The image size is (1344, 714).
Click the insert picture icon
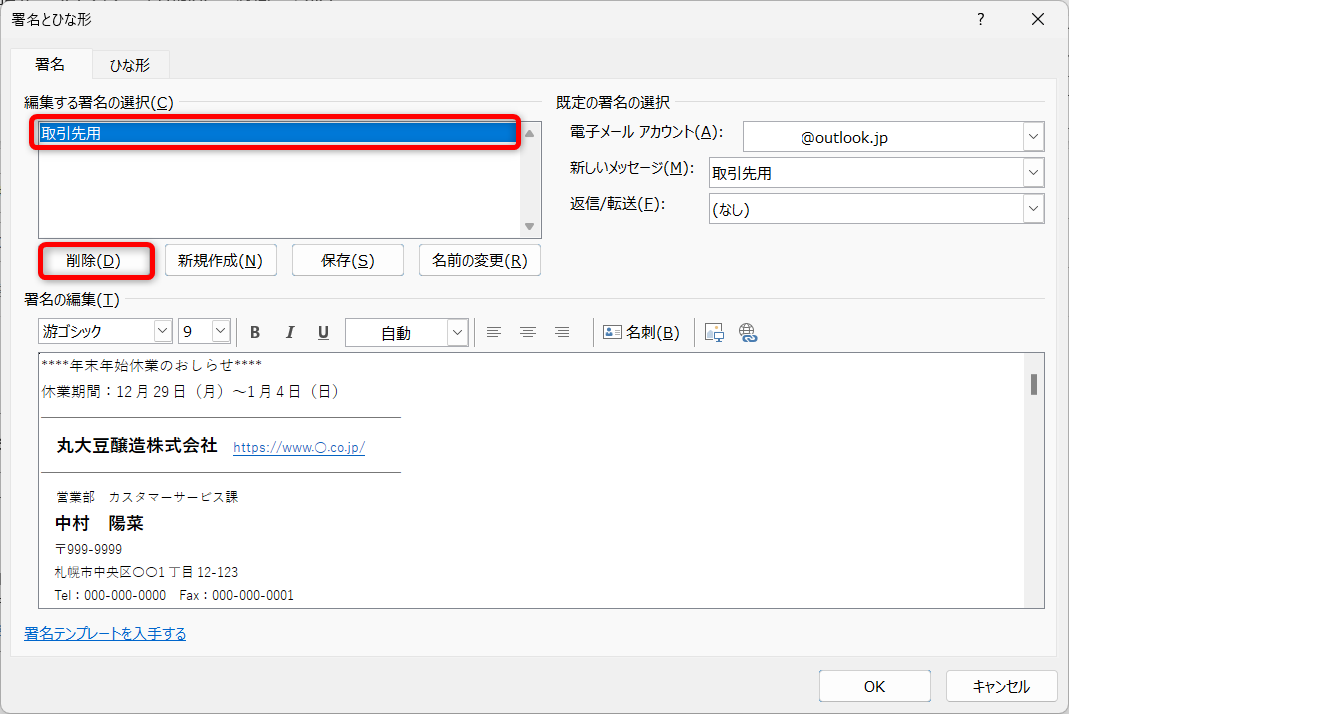click(714, 333)
